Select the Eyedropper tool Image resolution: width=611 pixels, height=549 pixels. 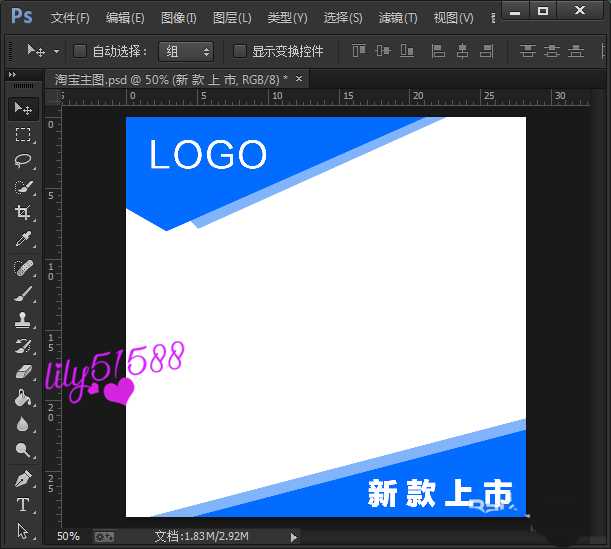(23, 239)
